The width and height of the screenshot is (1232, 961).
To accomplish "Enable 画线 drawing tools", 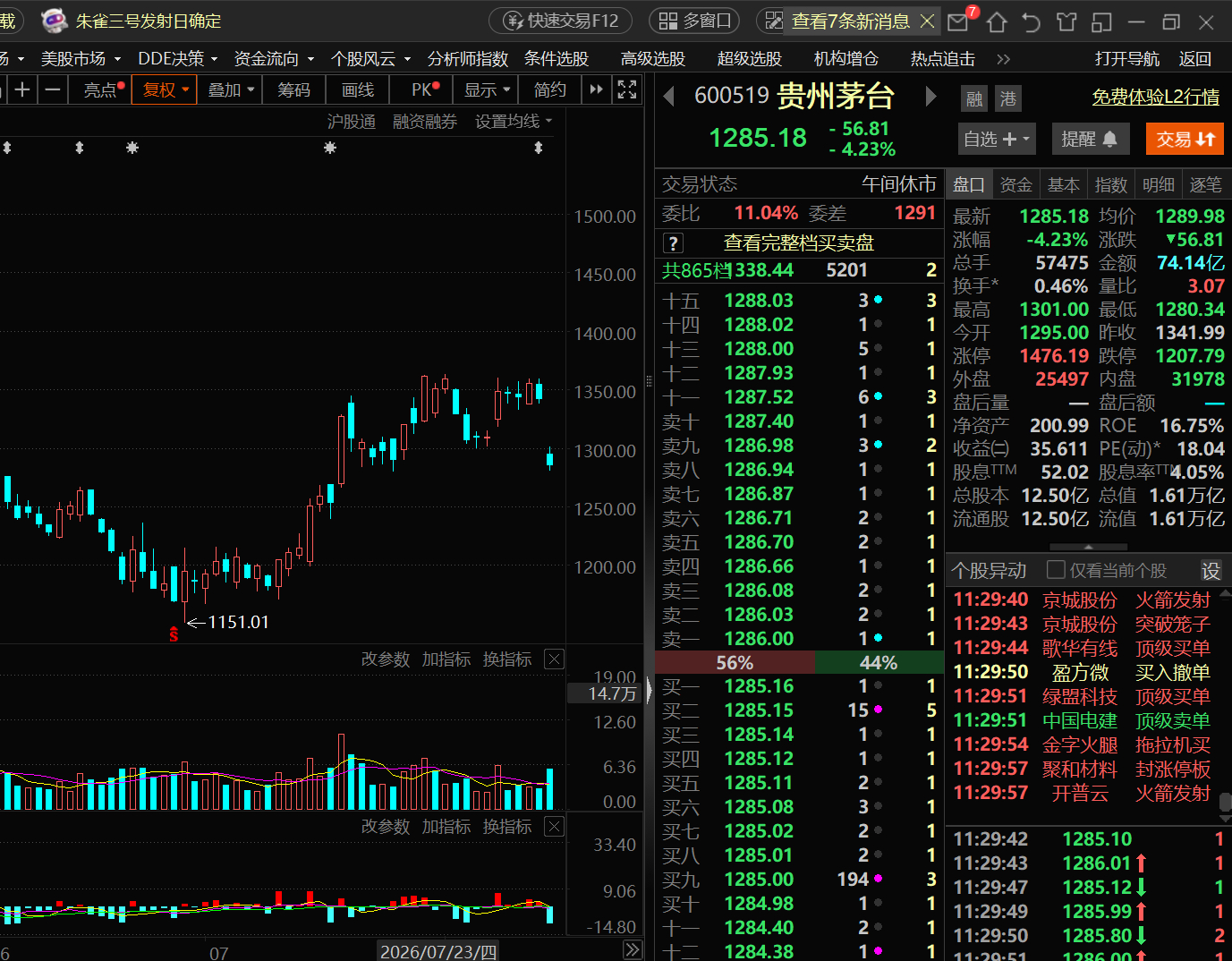I will pyautogui.click(x=358, y=89).
